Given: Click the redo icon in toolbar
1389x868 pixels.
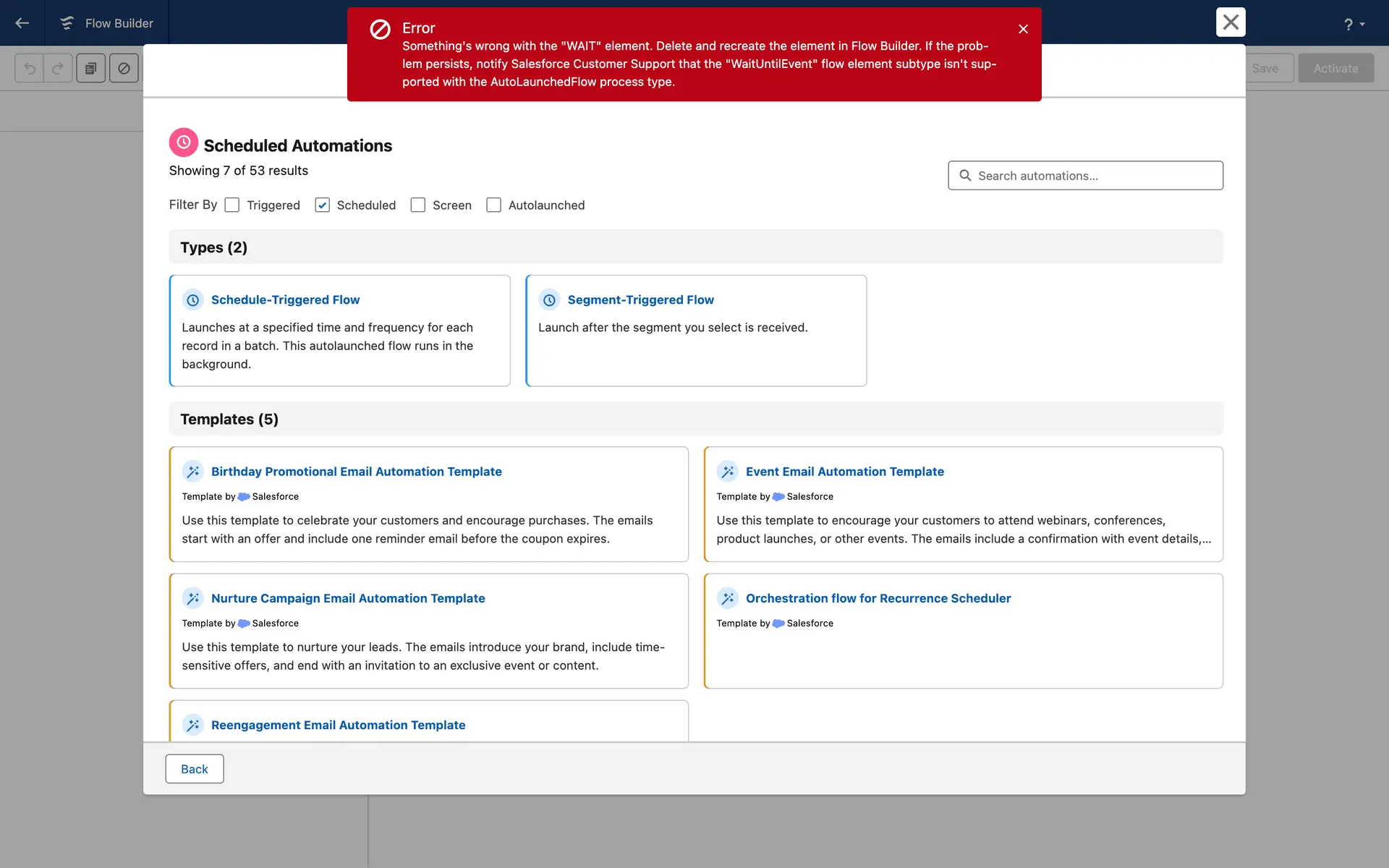Looking at the screenshot, I should tap(58, 68).
